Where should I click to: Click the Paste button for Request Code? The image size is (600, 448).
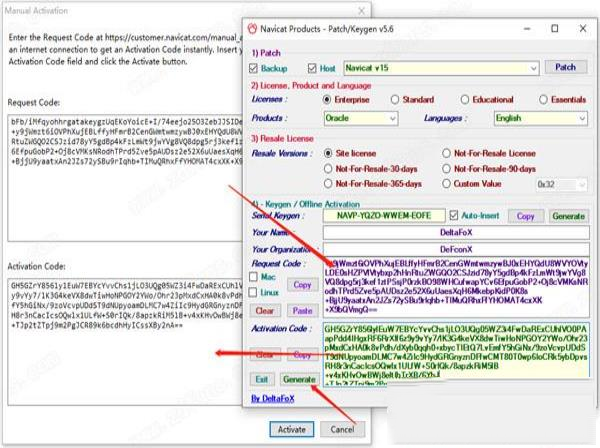302,311
